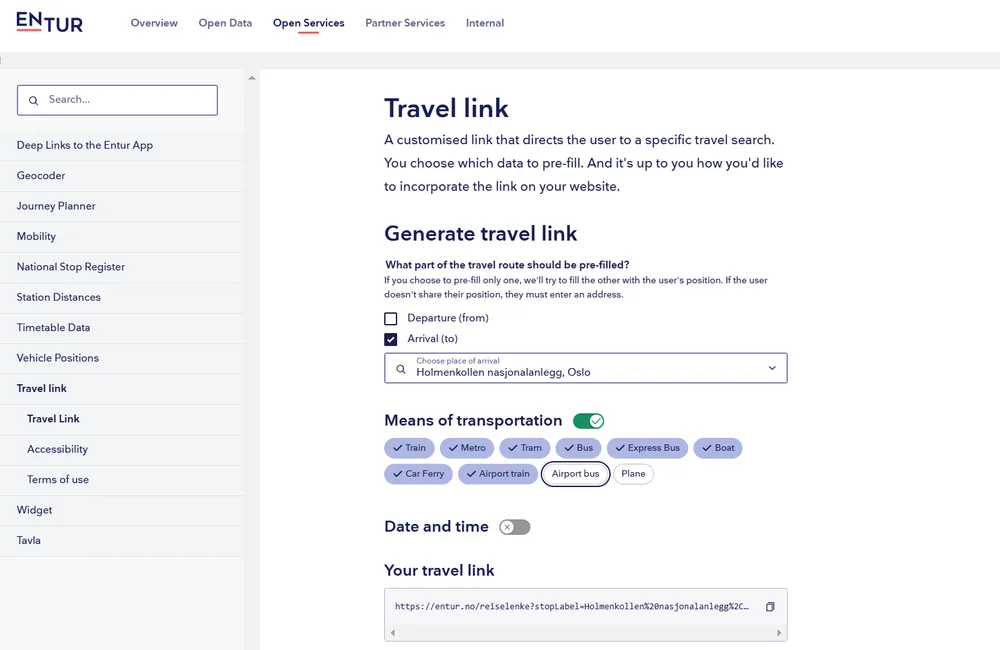Screen dimensions: 1000x650
Task: Deselect the Boat transport chip
Action: pos(718,448)
